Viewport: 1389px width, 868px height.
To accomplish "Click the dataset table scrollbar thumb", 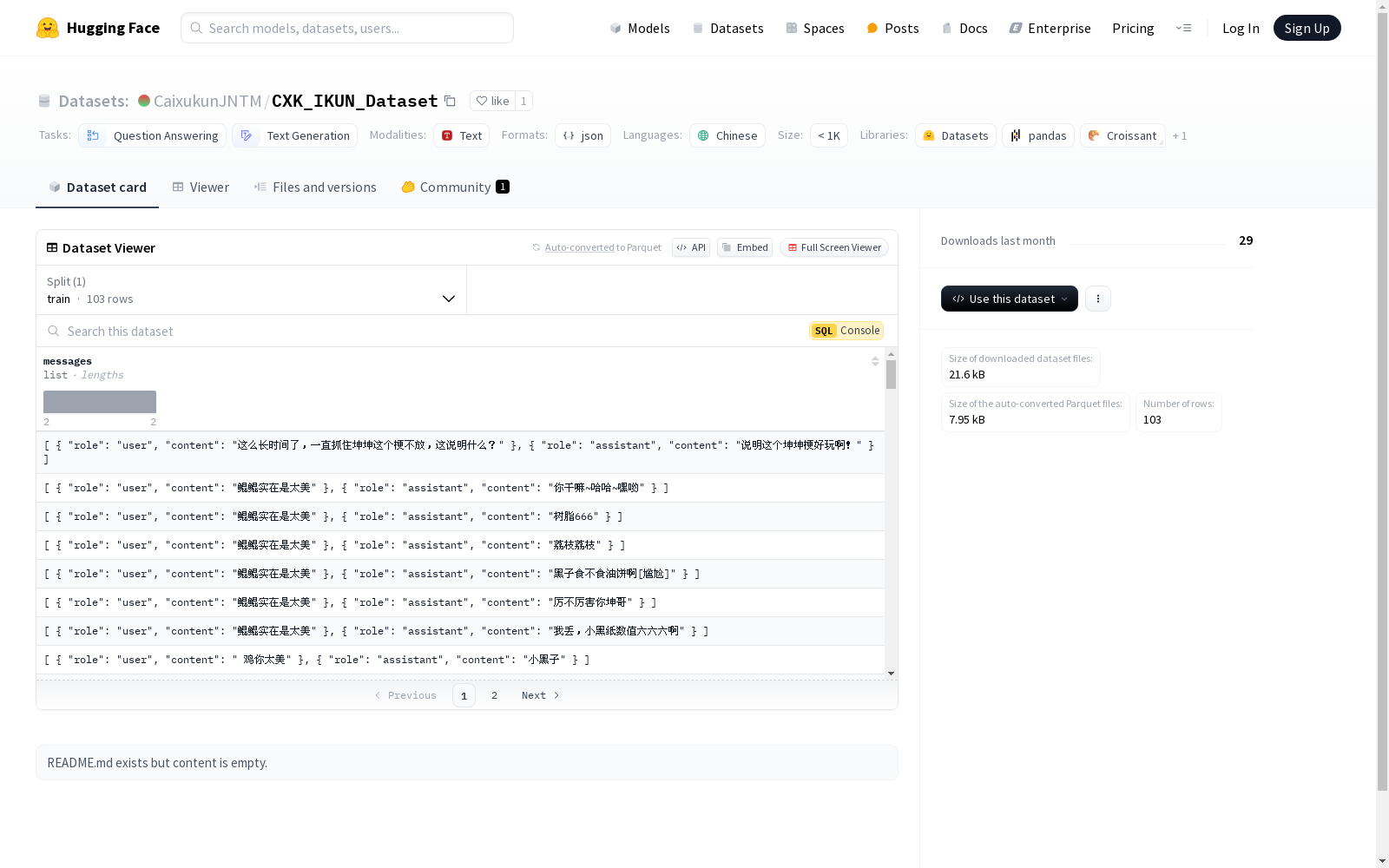I will [891, 375].
